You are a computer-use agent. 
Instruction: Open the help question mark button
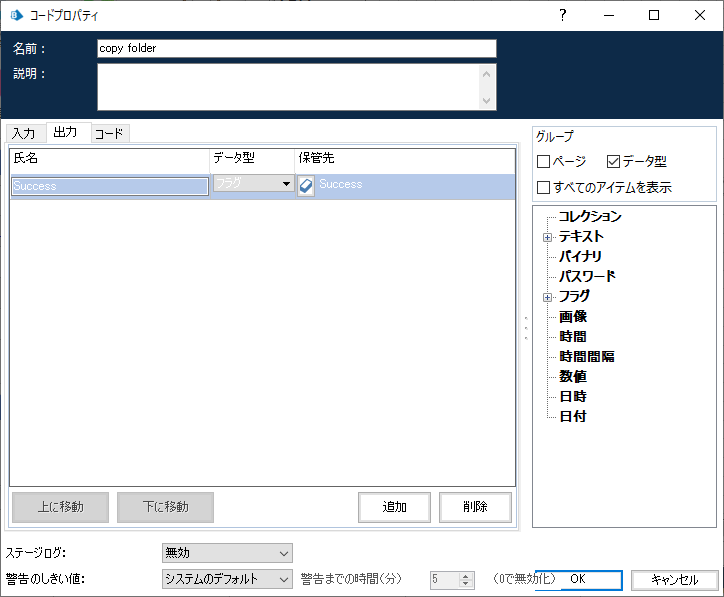[562, 15]
